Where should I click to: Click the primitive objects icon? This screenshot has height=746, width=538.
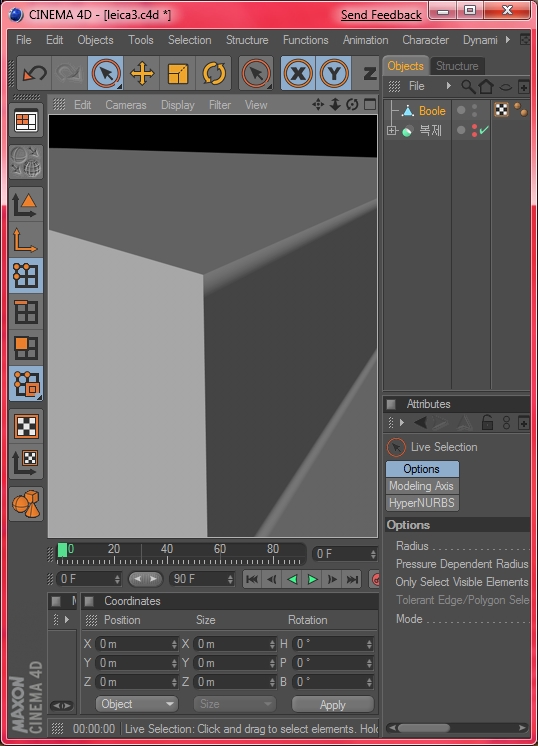(x=26, y=503)
